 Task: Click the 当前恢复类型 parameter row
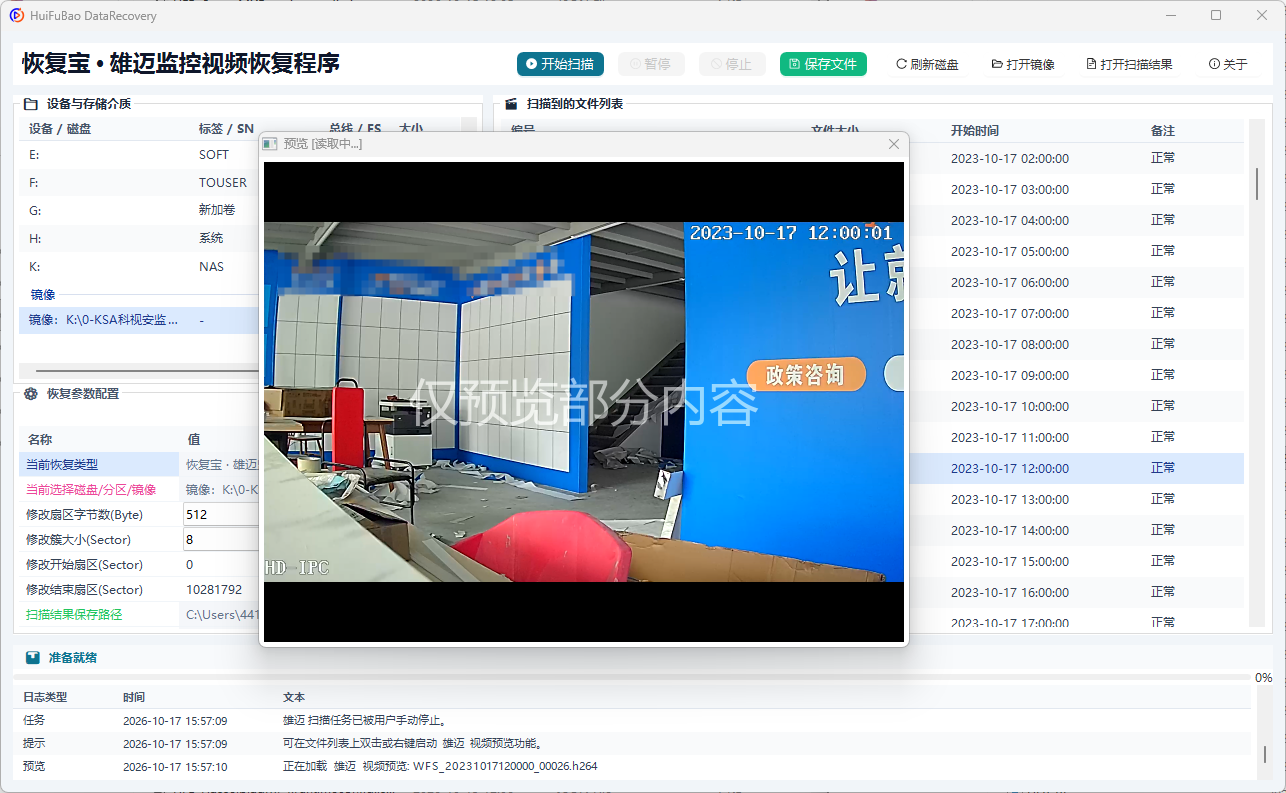139,464
